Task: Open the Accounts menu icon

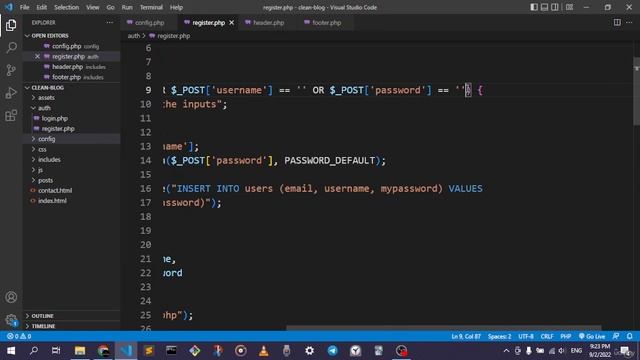Action: point(11,297)
